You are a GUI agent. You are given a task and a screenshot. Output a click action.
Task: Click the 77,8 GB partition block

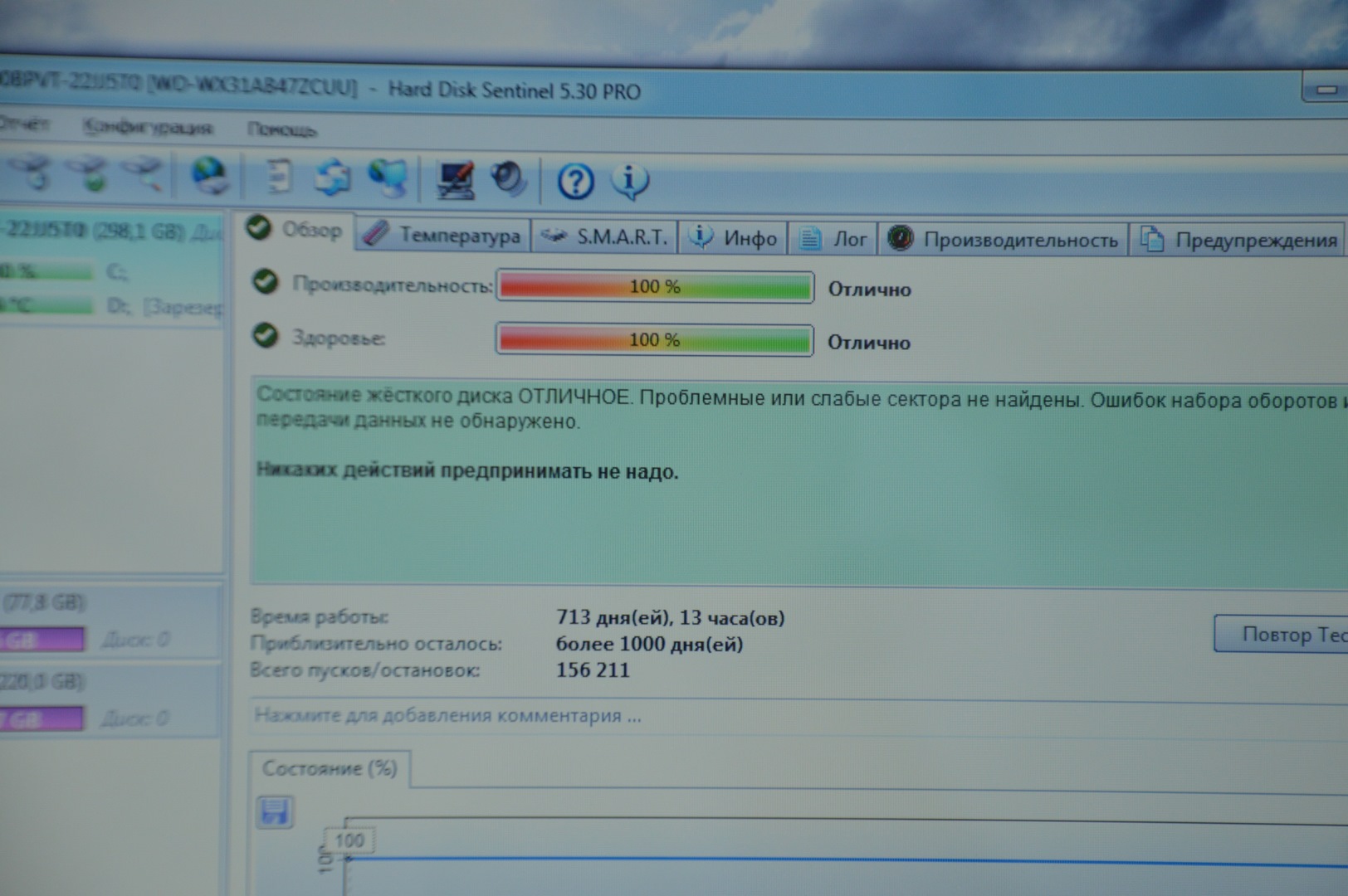pos(110,621)
